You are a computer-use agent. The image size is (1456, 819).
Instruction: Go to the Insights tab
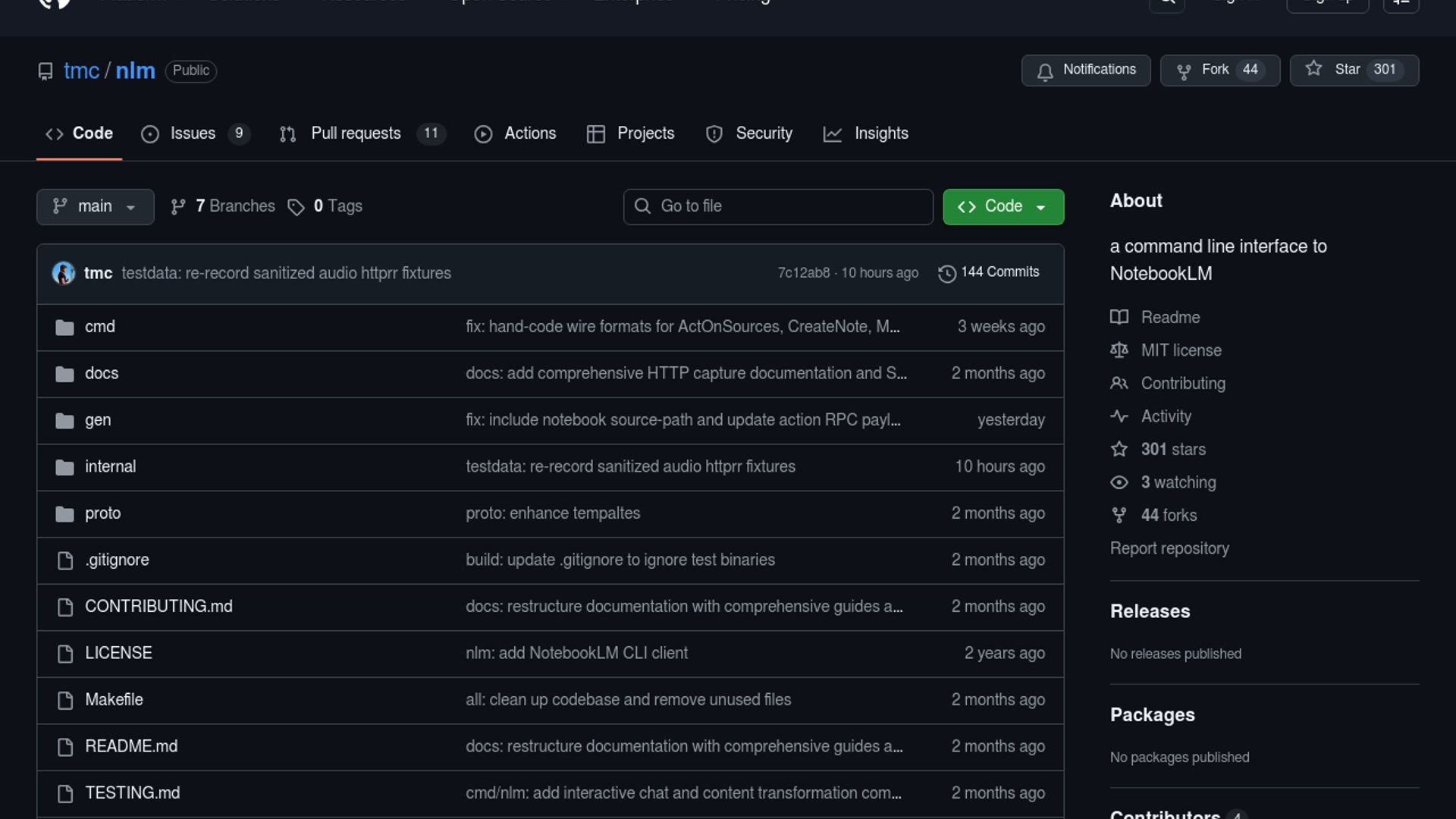[x=880, y=133]
